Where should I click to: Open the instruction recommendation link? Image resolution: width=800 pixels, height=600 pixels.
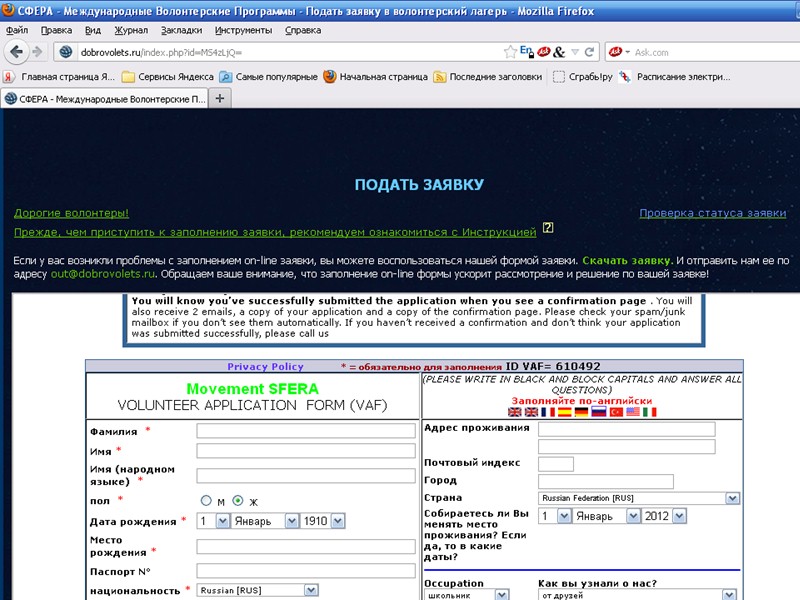(275, 232)
